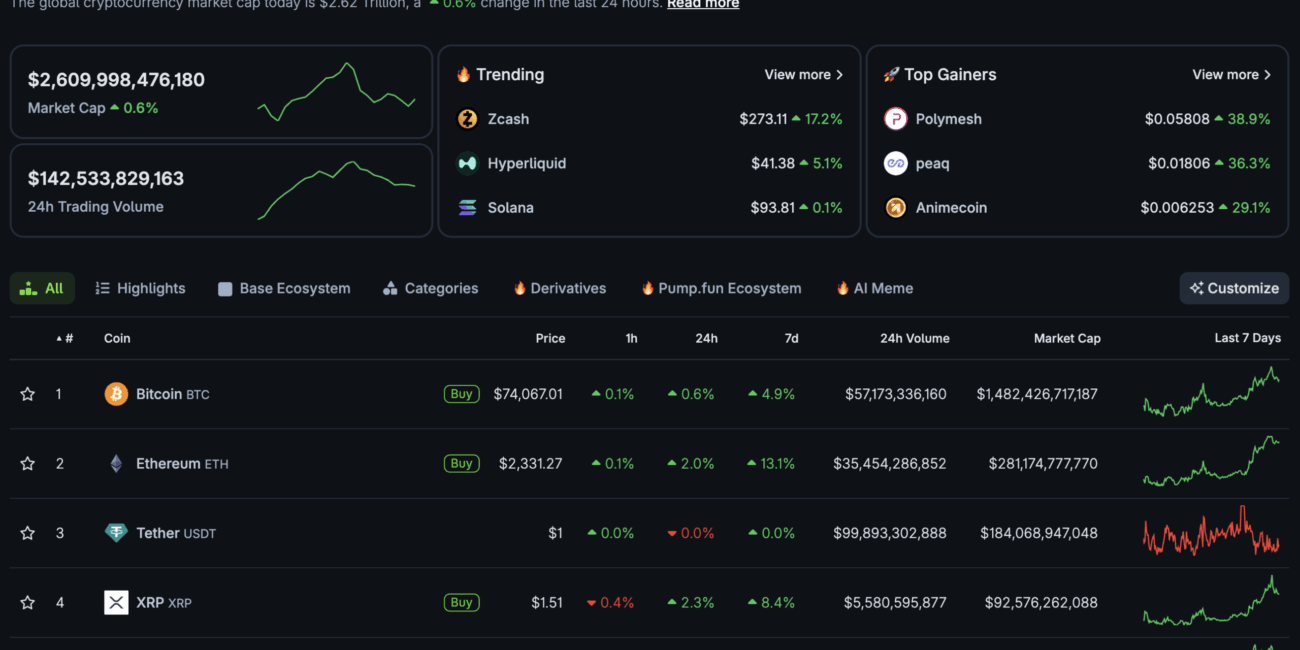Click the Bitcoin coin logo icon
The image size is (1300, 650).
tap(116, 394)
